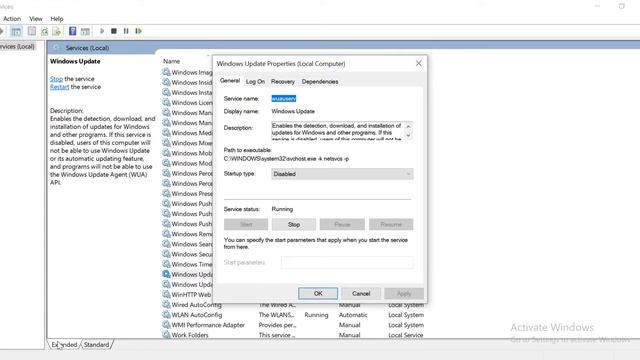
Task: Switch to the Recovery tab
Action: pyautogui.click(x=282, y=82)
